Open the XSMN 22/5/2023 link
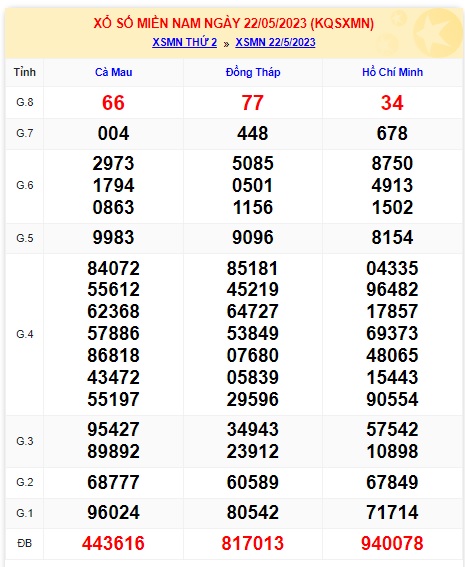The height and width of the screenshot is (567, 465). pos(275,42)
